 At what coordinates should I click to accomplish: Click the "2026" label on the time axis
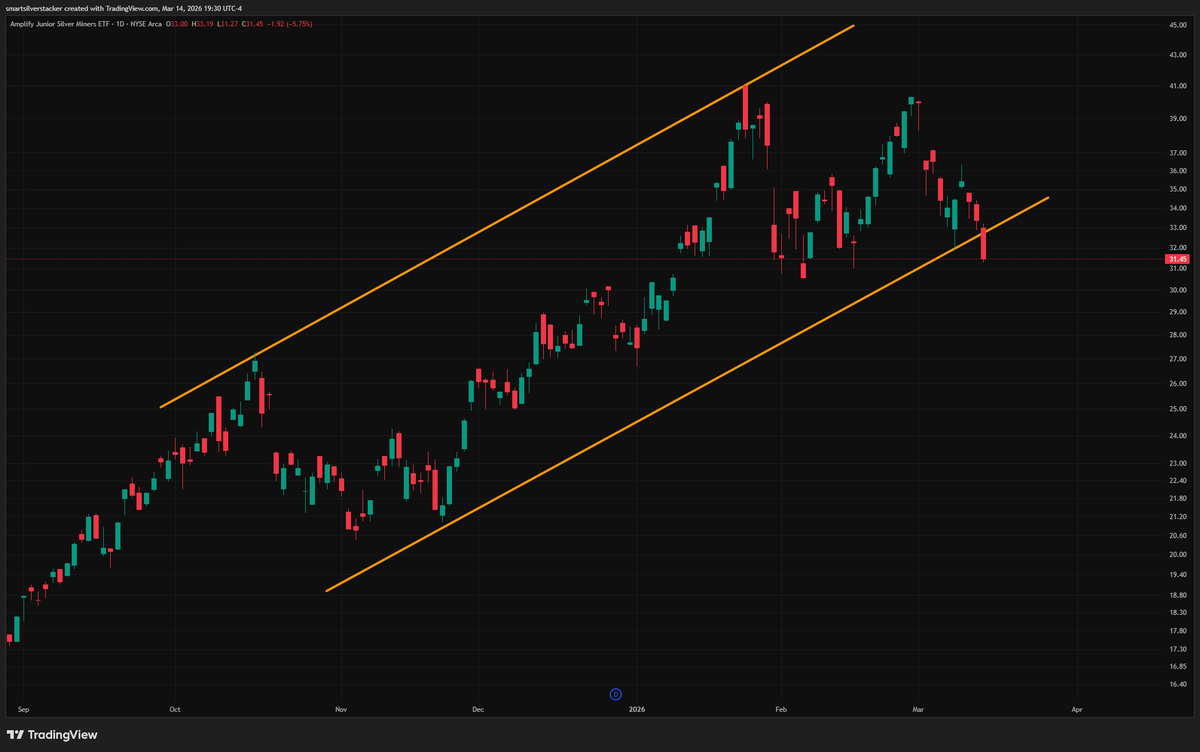(636, 709)
